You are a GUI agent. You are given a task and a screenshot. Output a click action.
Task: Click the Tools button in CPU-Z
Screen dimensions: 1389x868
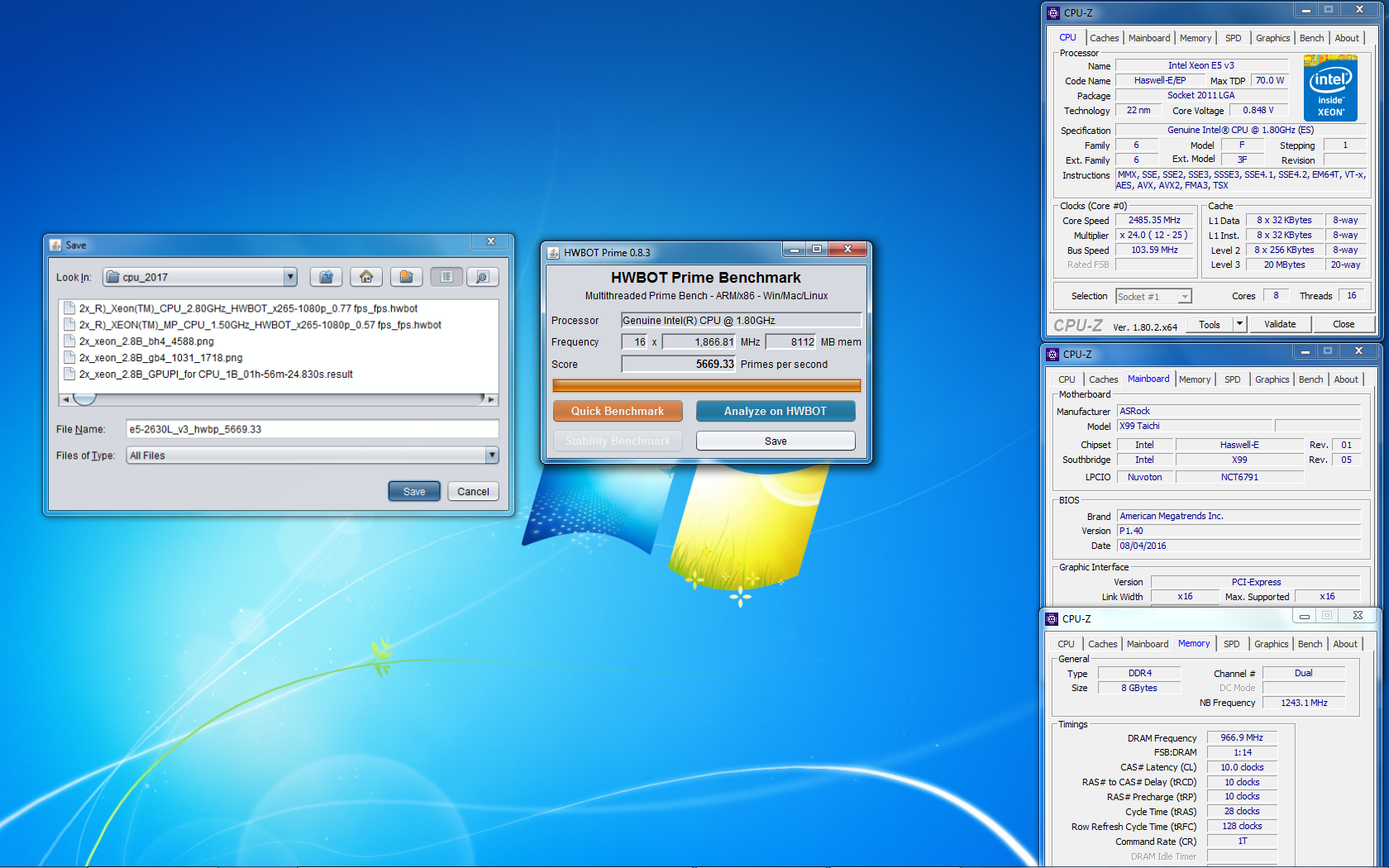pyautogui.click(x=1210, y=324)
